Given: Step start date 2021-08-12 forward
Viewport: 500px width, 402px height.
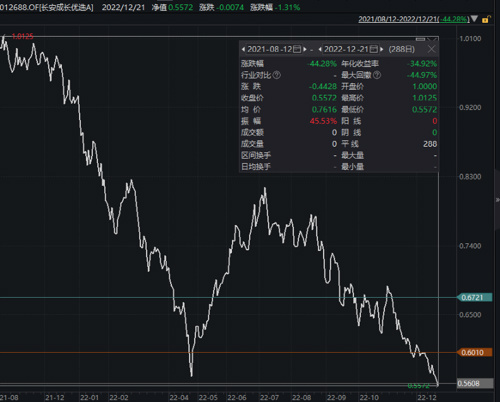Looking at the screenshot, I should pyautogui.click(x=305, y=49).
